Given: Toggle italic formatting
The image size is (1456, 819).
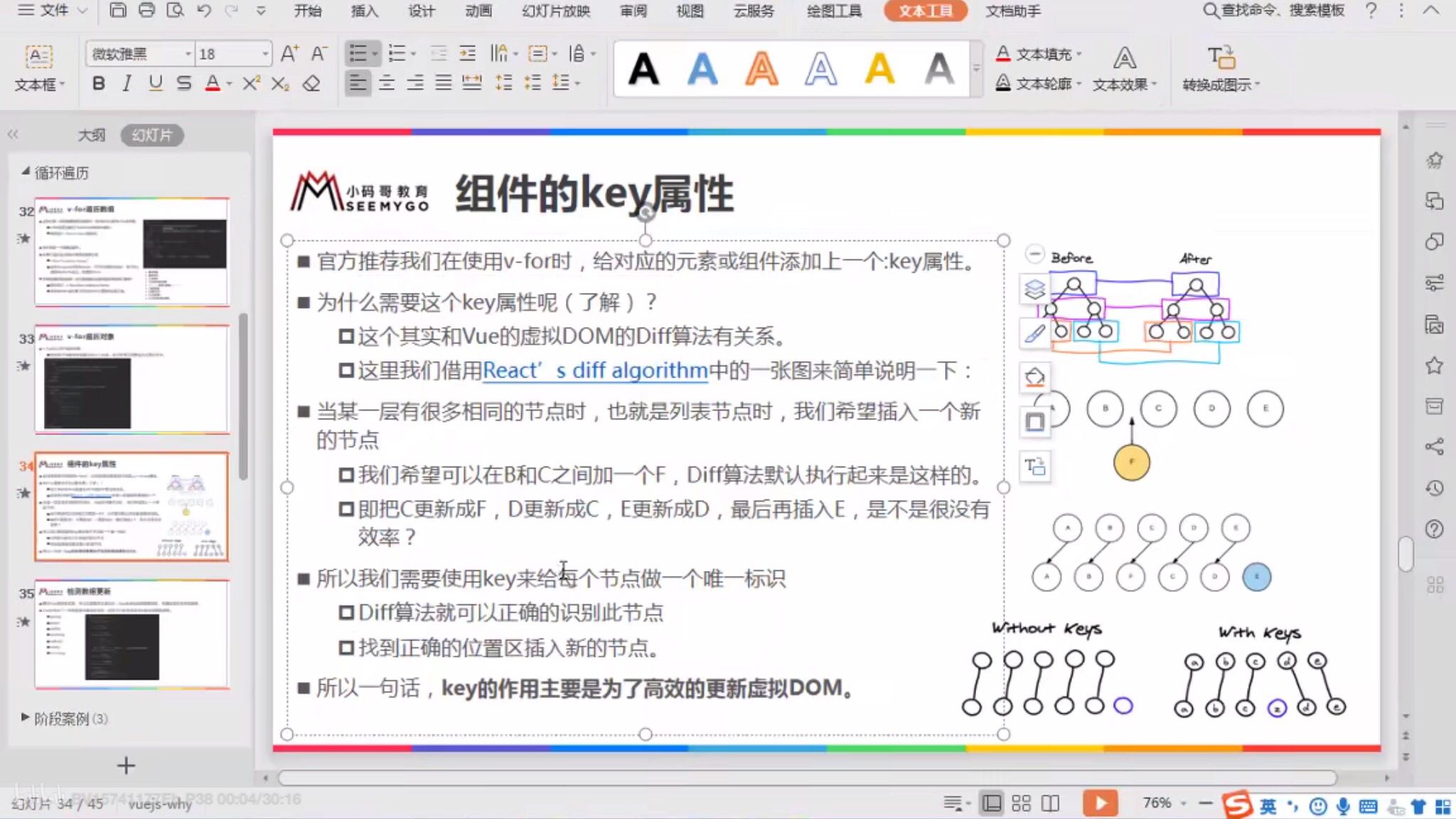Looking at the screenshot, I should (x=127, y=83).
